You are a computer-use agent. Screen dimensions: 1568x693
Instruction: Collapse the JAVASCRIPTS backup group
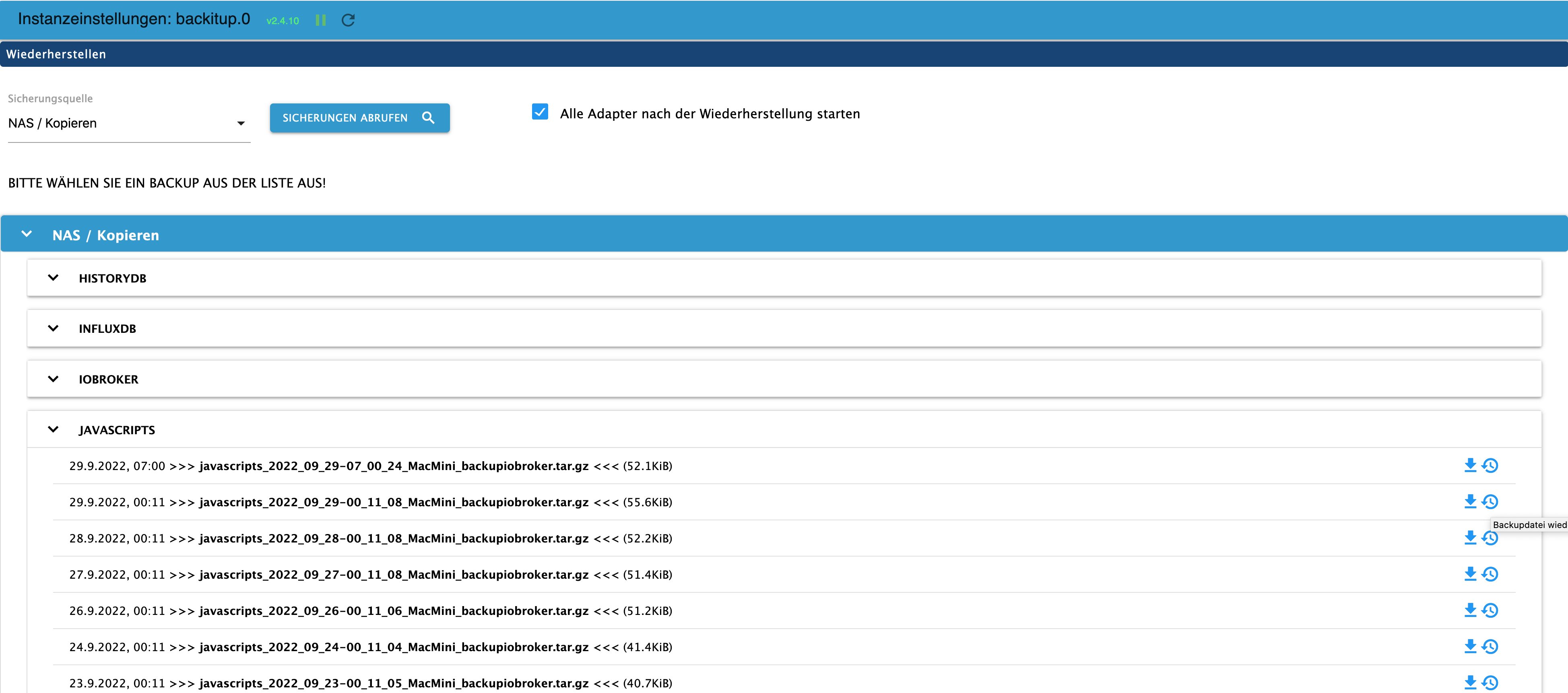[54, 429]
